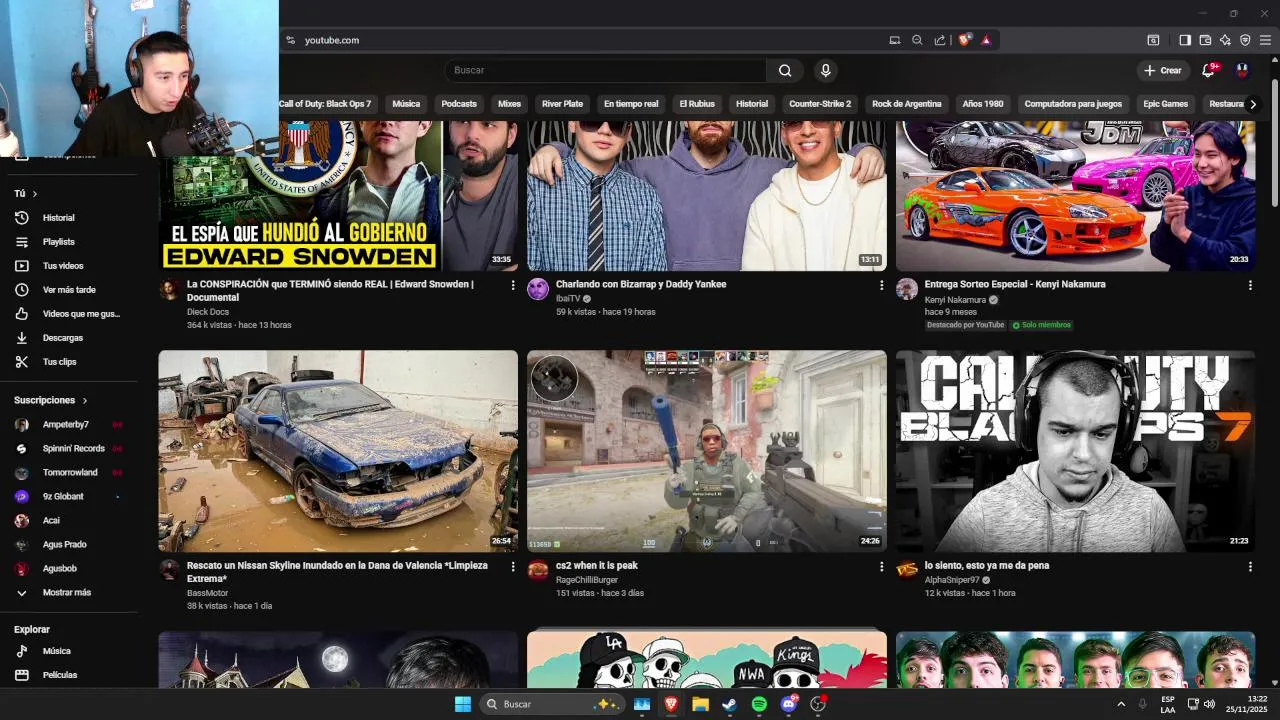Image resolution: width=1280 pixels, height=720 pixels.
Task: Open the account avatar menu
Action: 1242,70
